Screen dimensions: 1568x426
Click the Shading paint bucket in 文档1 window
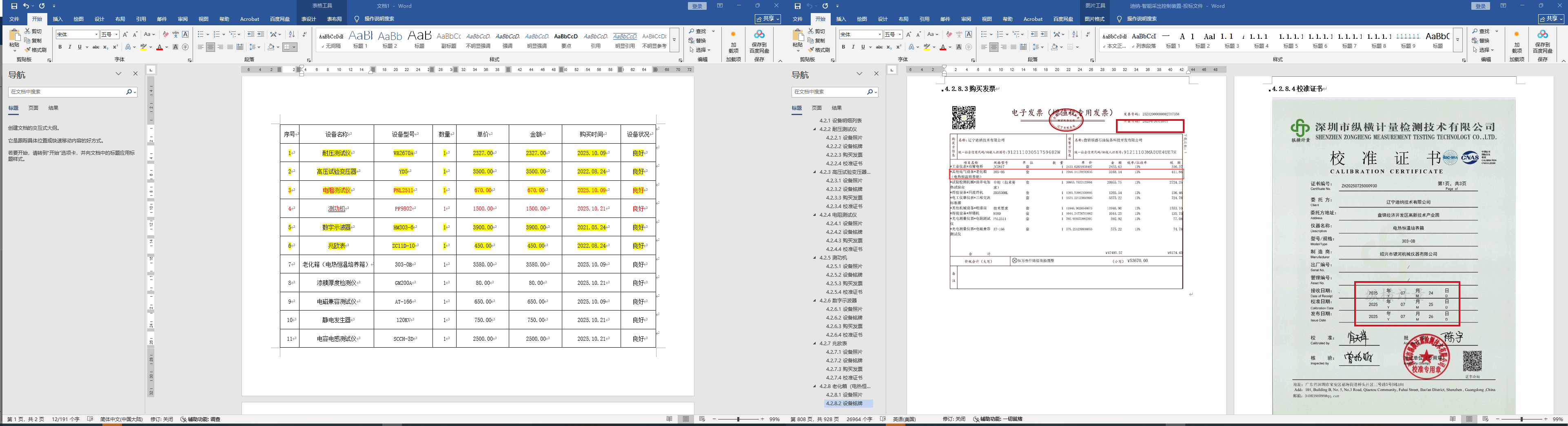coord(271,47)
